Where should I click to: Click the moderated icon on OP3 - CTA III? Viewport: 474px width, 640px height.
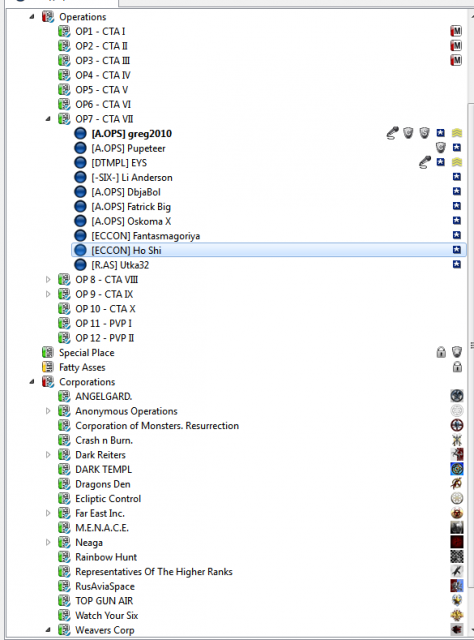point(456,60)
